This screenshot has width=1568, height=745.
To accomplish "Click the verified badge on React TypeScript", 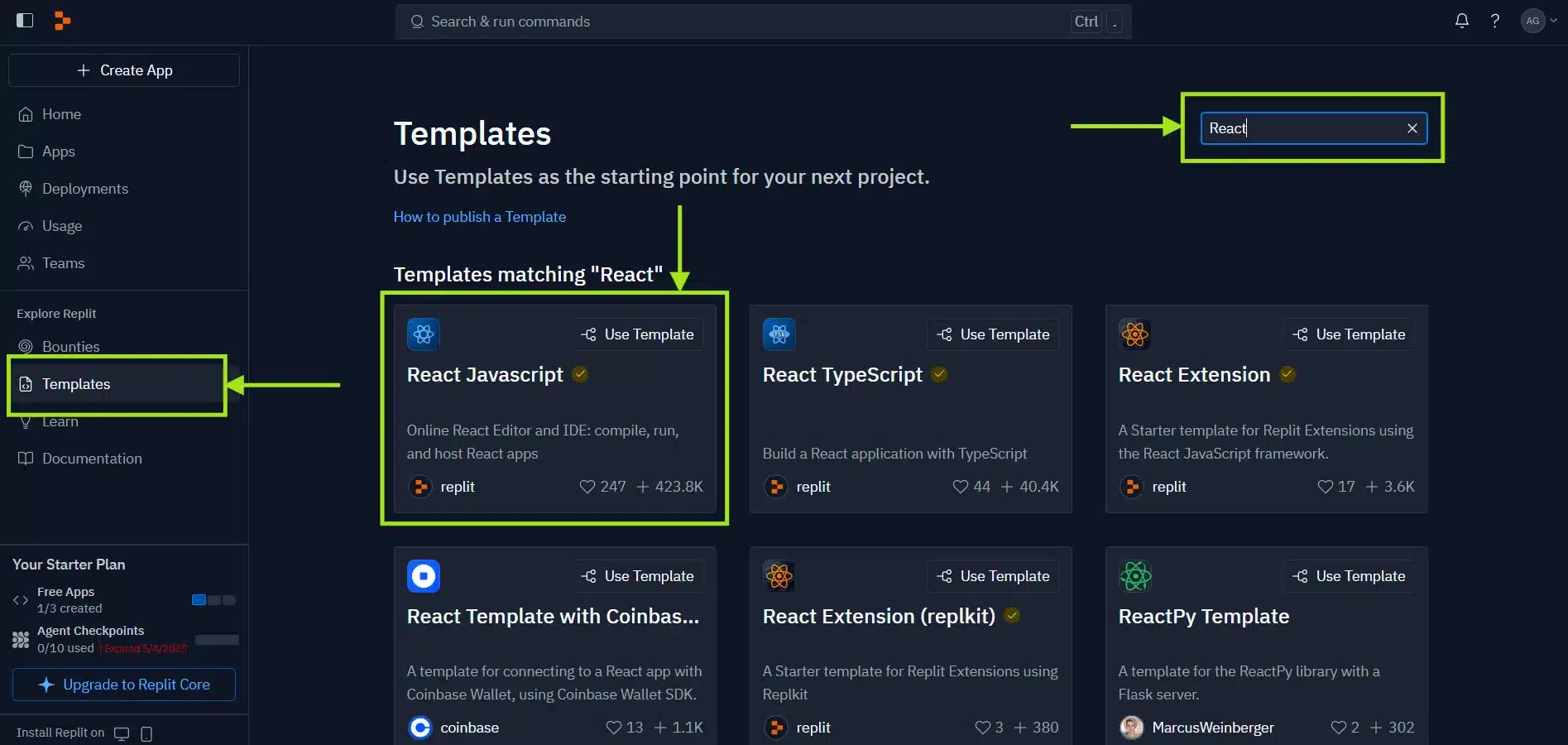I will pos(939,374).
